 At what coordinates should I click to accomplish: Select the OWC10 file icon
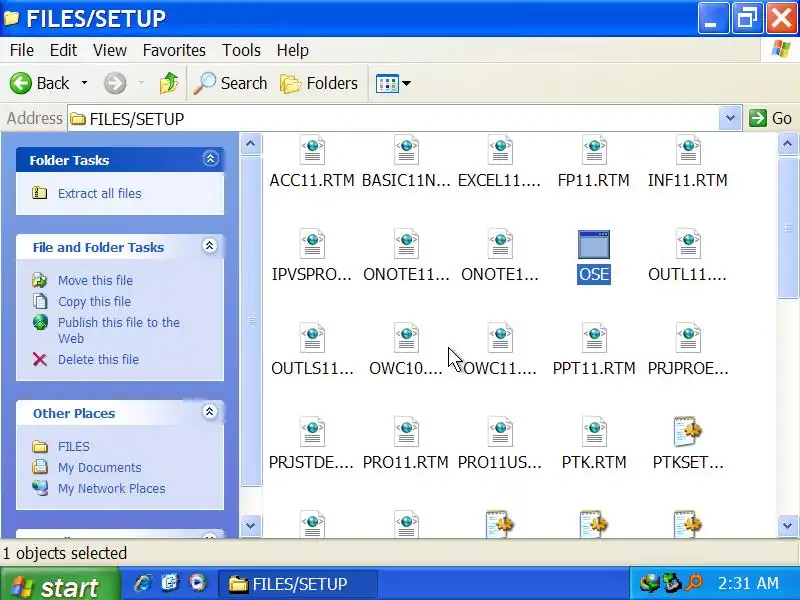[x=406, y=338]
